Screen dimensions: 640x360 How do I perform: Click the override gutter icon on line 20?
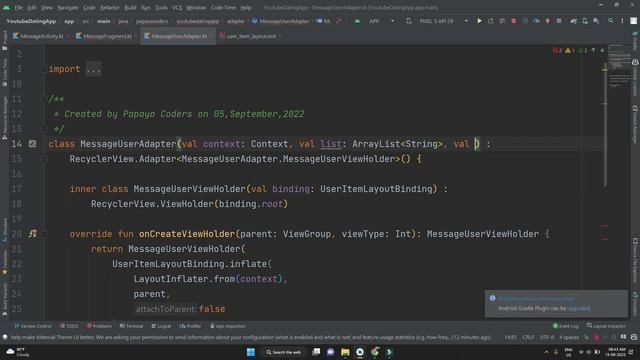point(33,234)
